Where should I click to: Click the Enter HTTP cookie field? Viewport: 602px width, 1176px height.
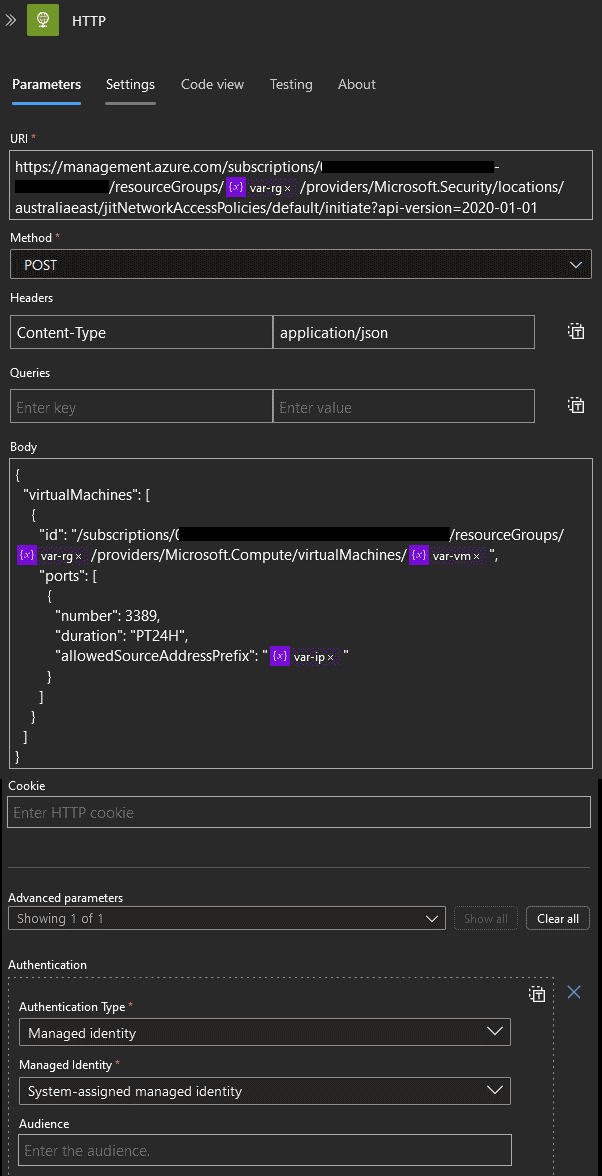[x=299, y=812]
